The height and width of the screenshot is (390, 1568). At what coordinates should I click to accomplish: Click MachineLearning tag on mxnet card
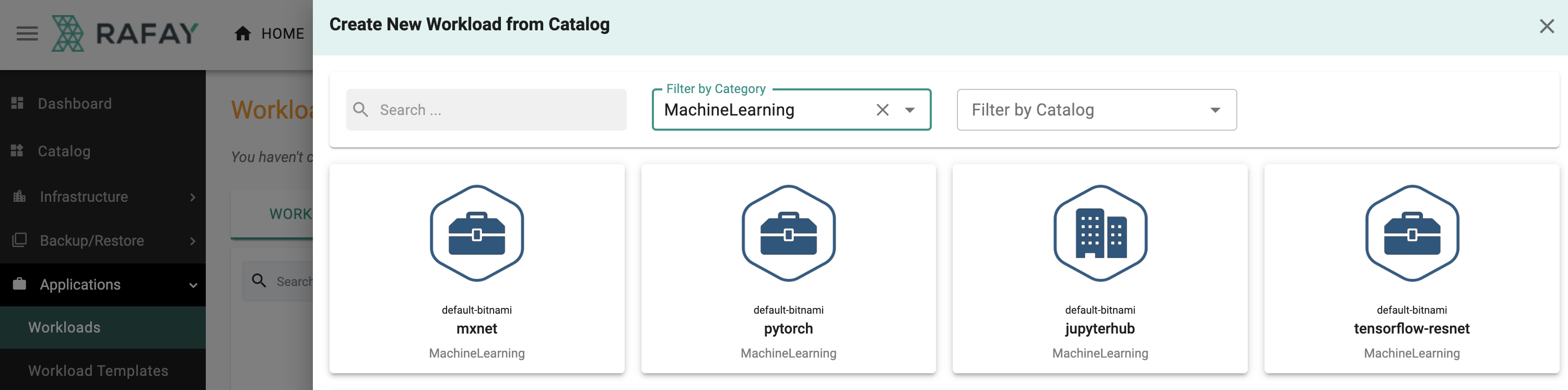click(x=476, y=353)
